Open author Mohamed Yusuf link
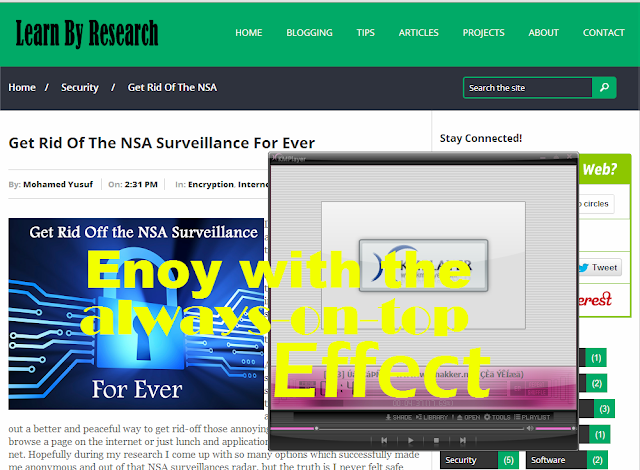Screen dimensions: 640x470 tap(58, 184)
